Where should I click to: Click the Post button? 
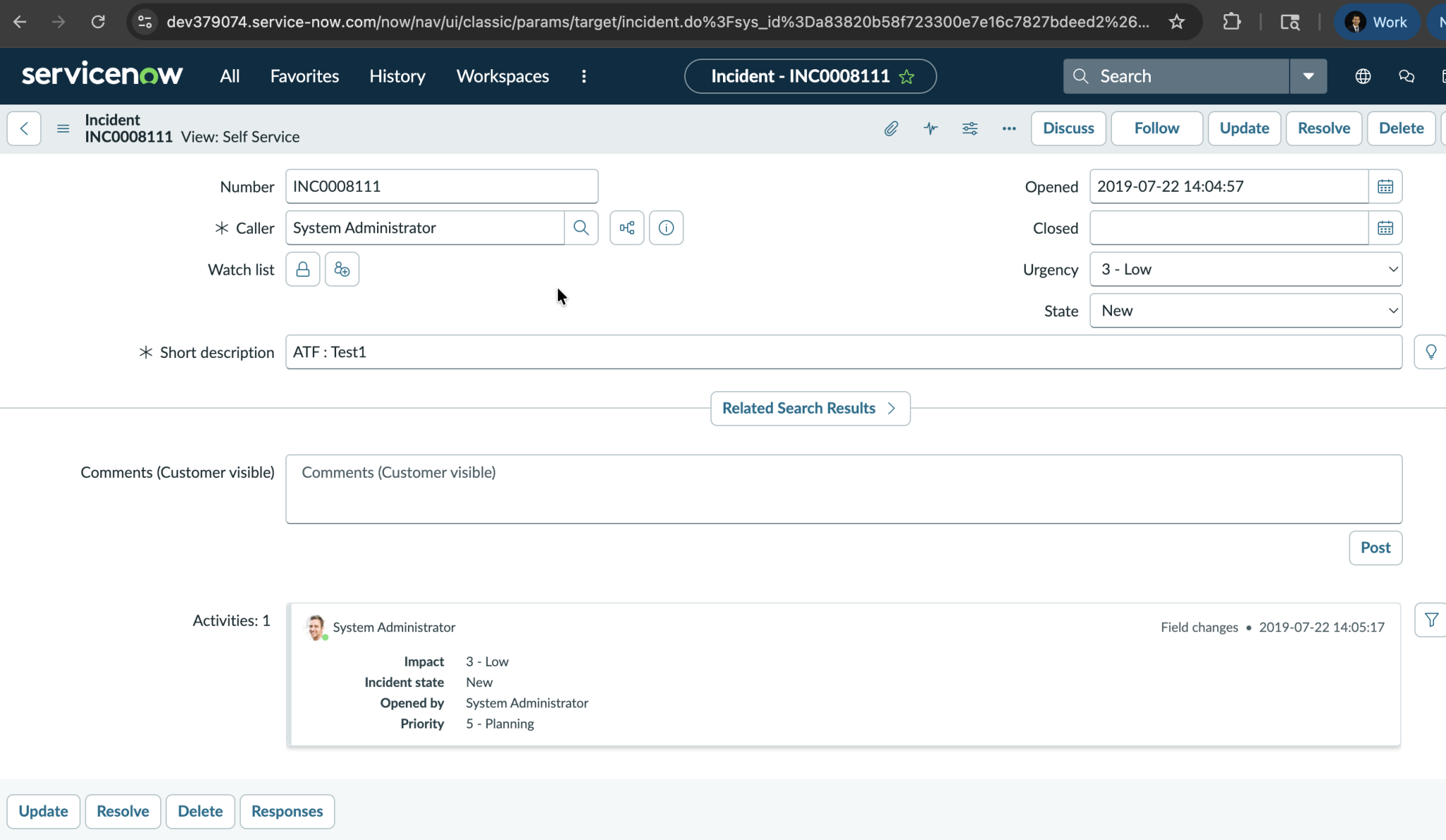1375,548
